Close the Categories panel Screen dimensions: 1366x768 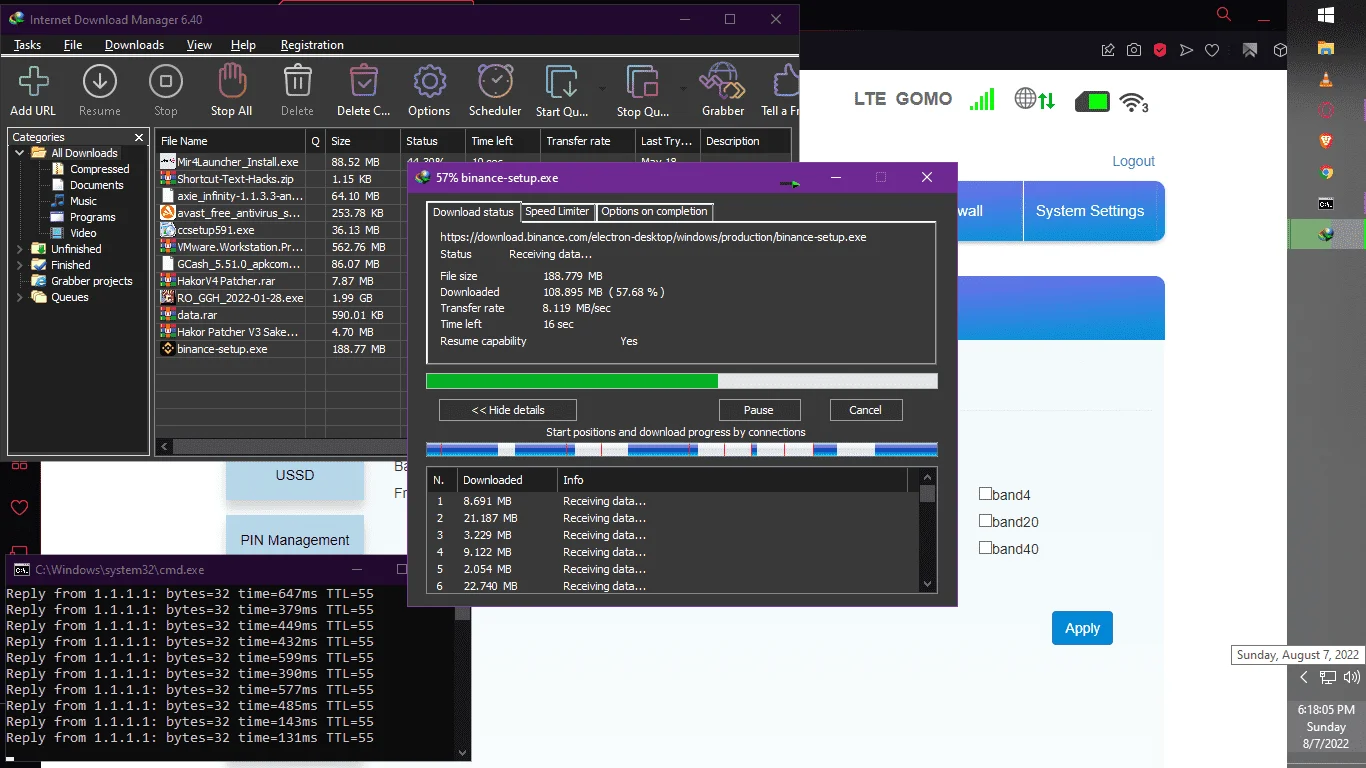[139, 137]
